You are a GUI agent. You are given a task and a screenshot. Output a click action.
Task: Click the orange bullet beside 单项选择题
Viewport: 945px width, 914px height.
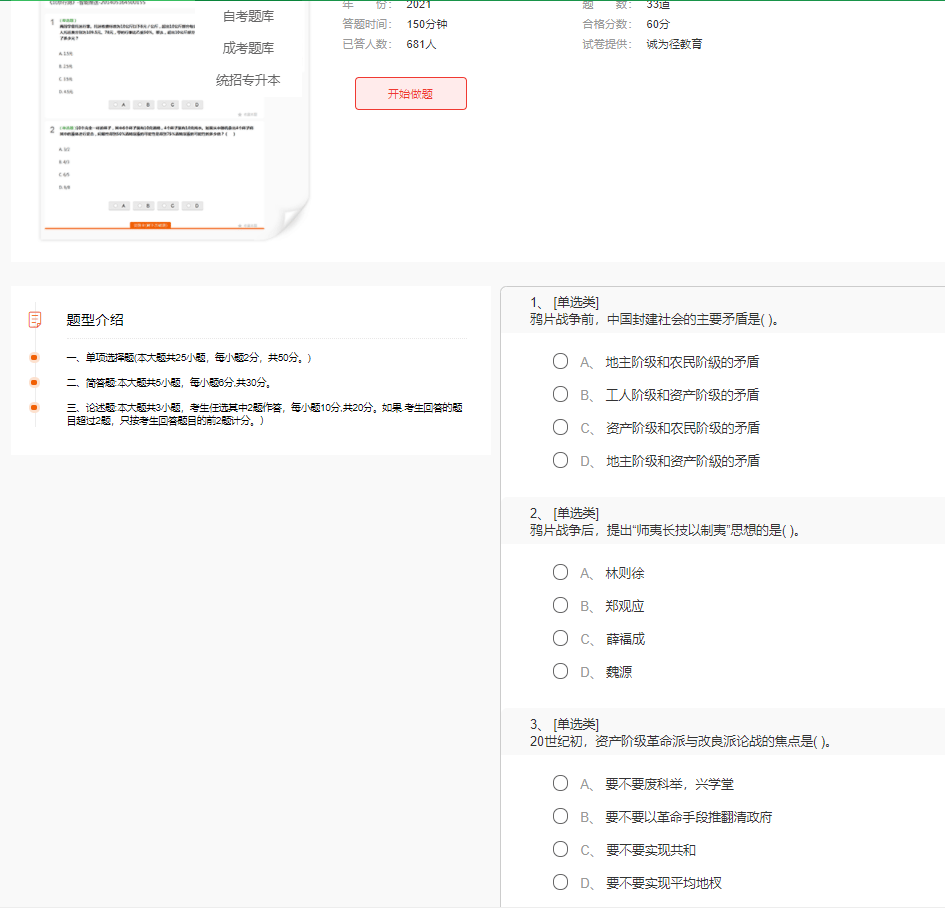click(34, 358)
